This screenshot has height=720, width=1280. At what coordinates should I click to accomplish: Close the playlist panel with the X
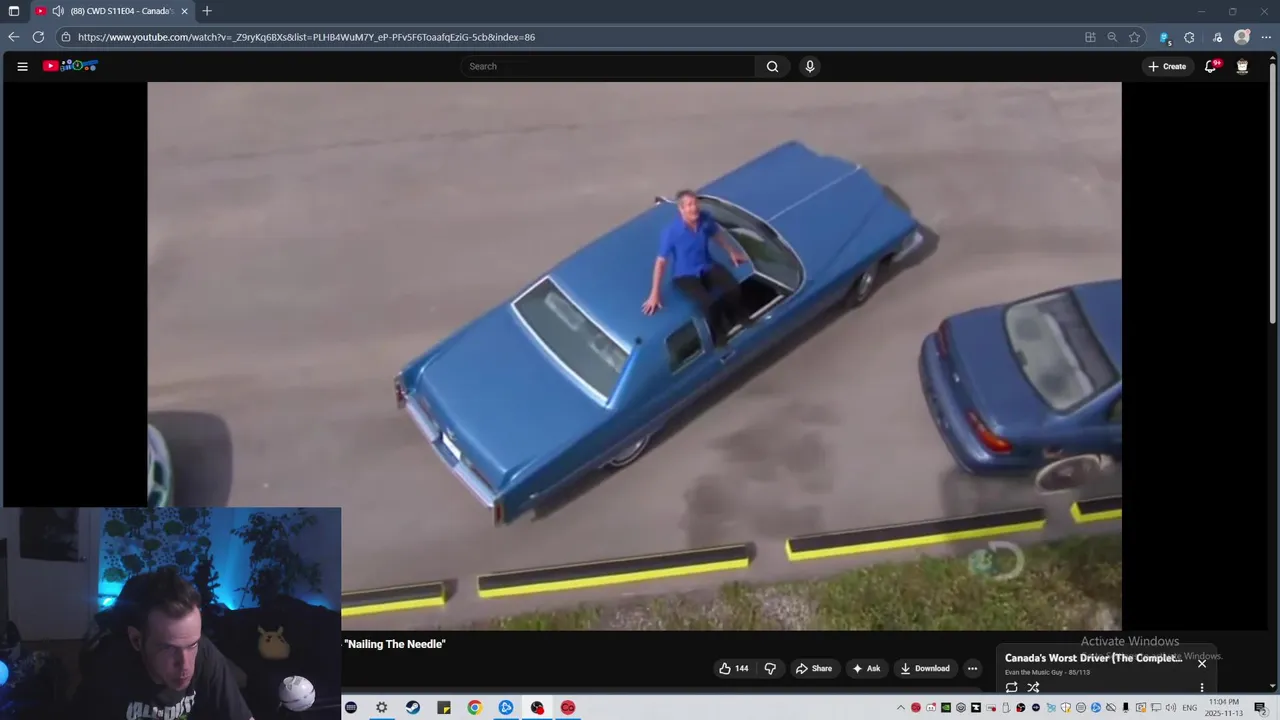1202,663
